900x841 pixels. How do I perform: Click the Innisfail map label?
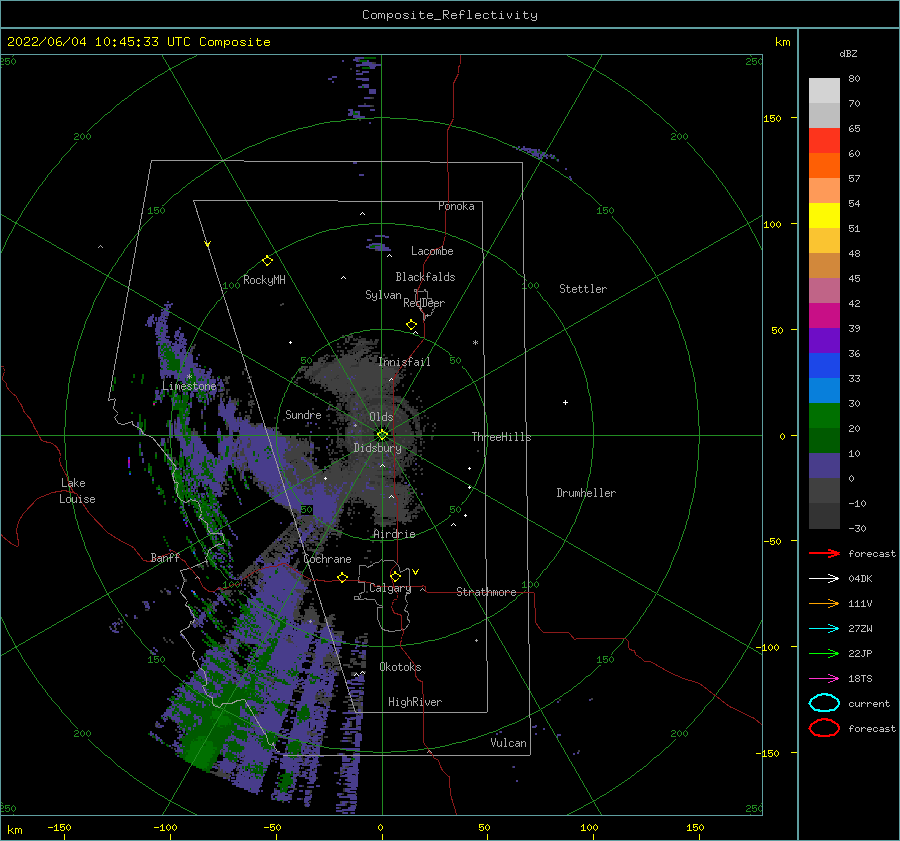click(404, 362)
